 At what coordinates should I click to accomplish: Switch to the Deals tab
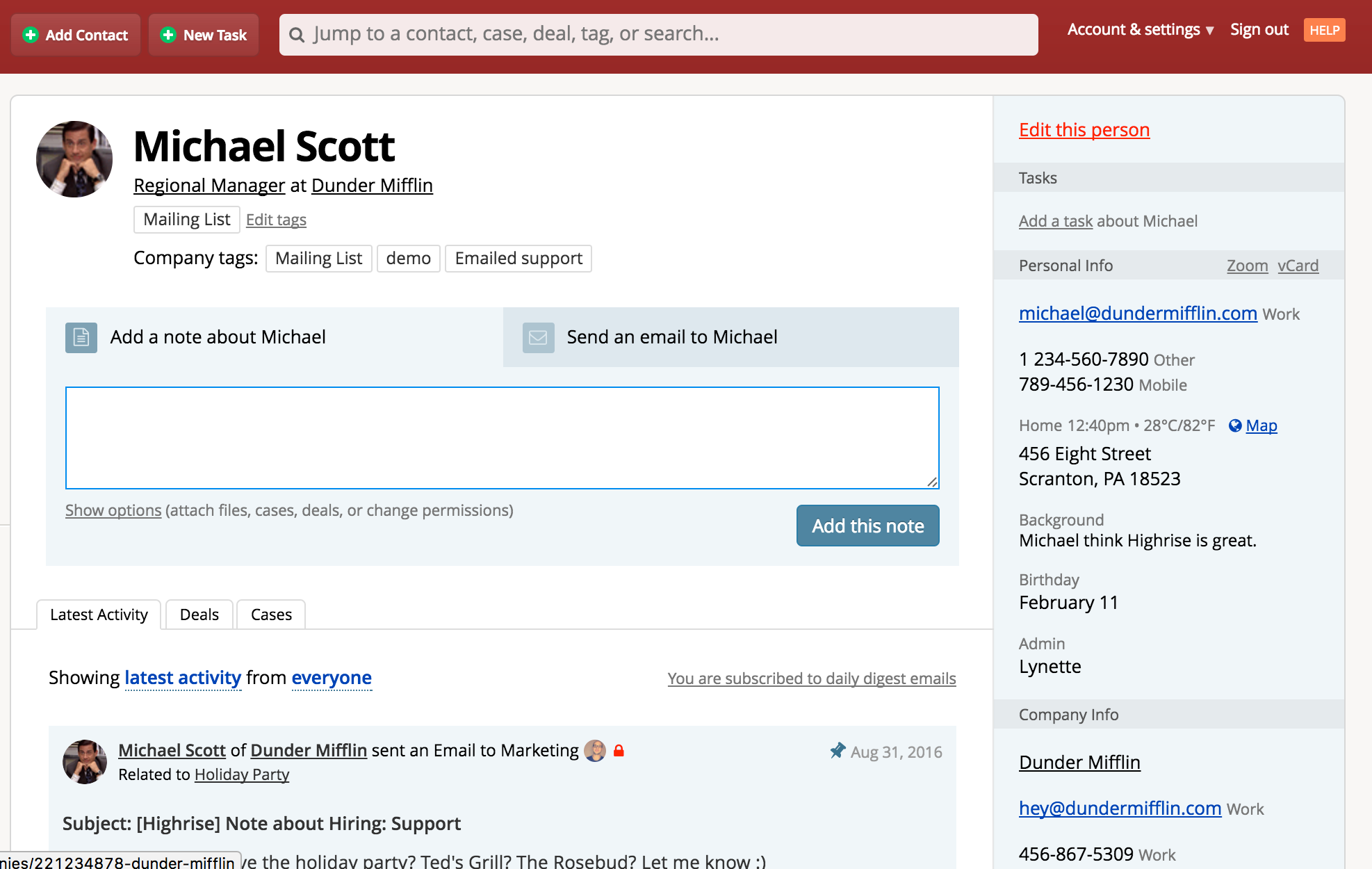[x=199, y=615]
